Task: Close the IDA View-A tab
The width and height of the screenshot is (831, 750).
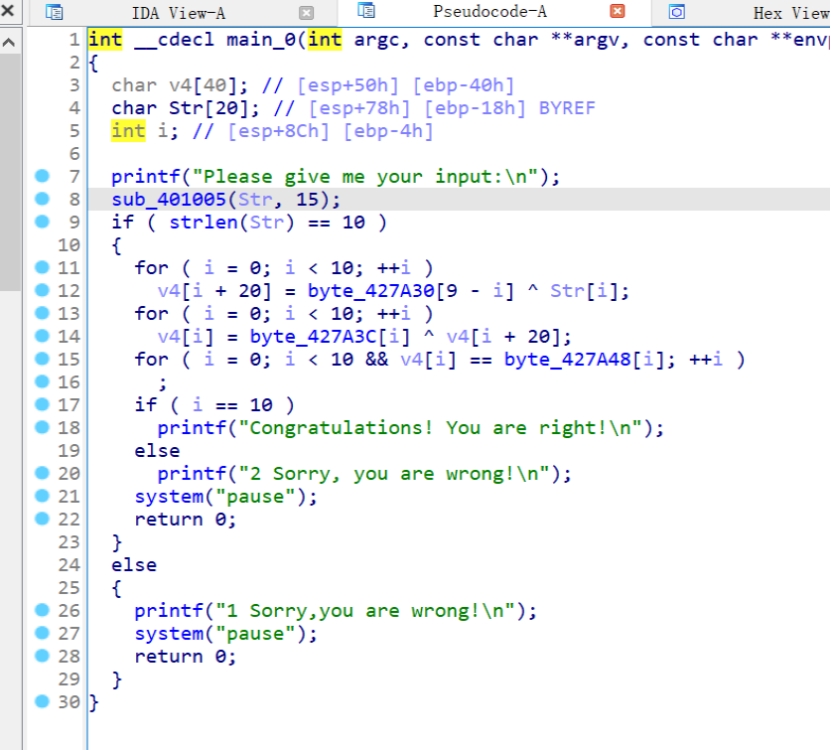Action: pos(306,13)
